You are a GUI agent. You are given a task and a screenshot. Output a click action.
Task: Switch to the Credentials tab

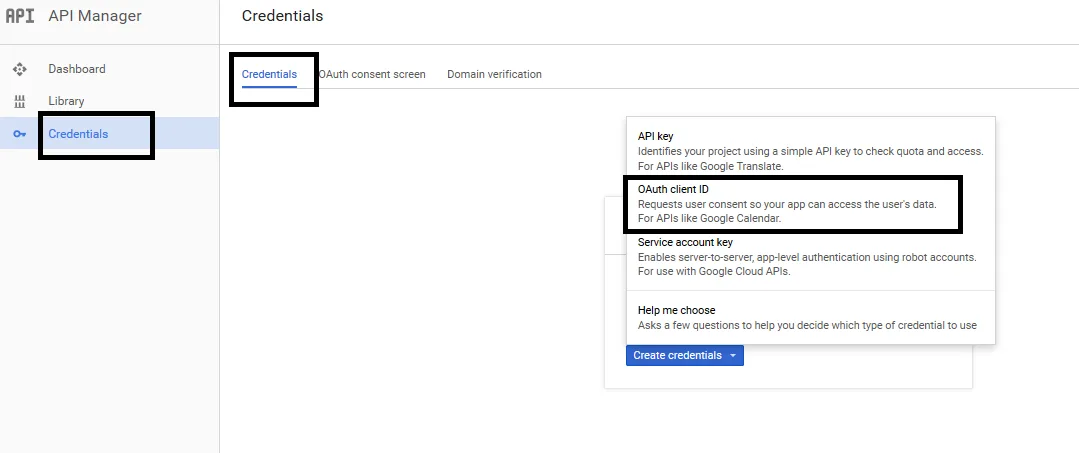point(269,74)
